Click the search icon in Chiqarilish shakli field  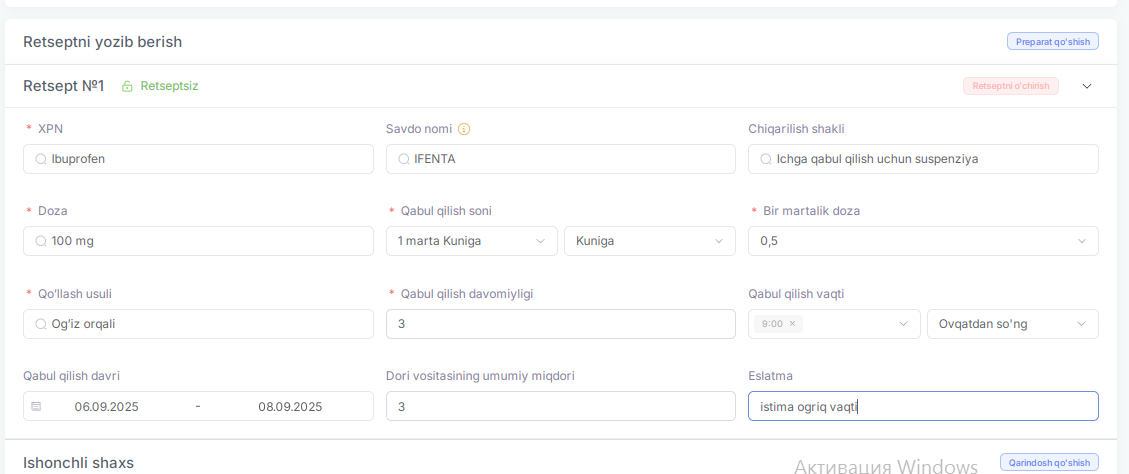766,159
